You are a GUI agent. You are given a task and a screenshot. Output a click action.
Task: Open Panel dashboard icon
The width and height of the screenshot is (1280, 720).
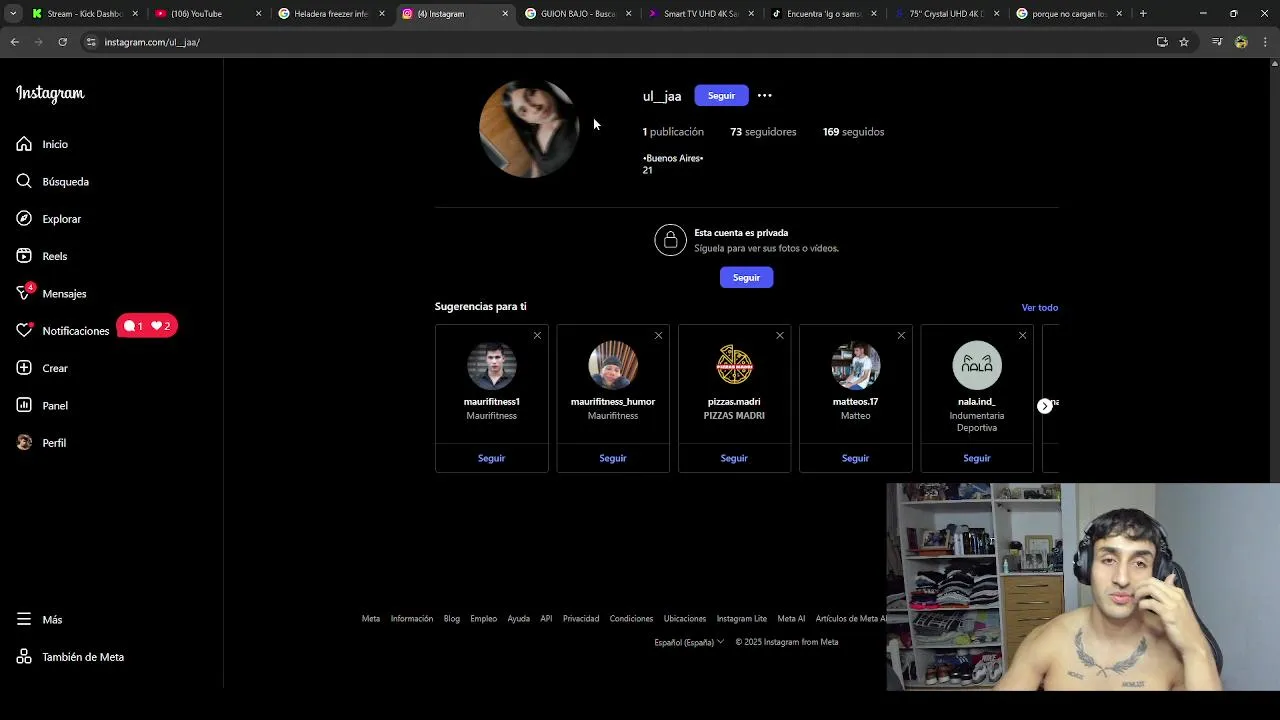coord(24,405)
